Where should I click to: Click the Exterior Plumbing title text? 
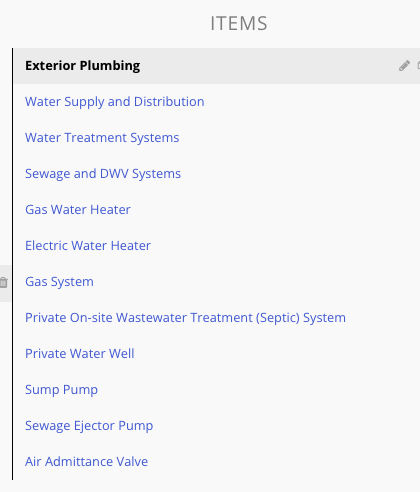tap(83, 66)
